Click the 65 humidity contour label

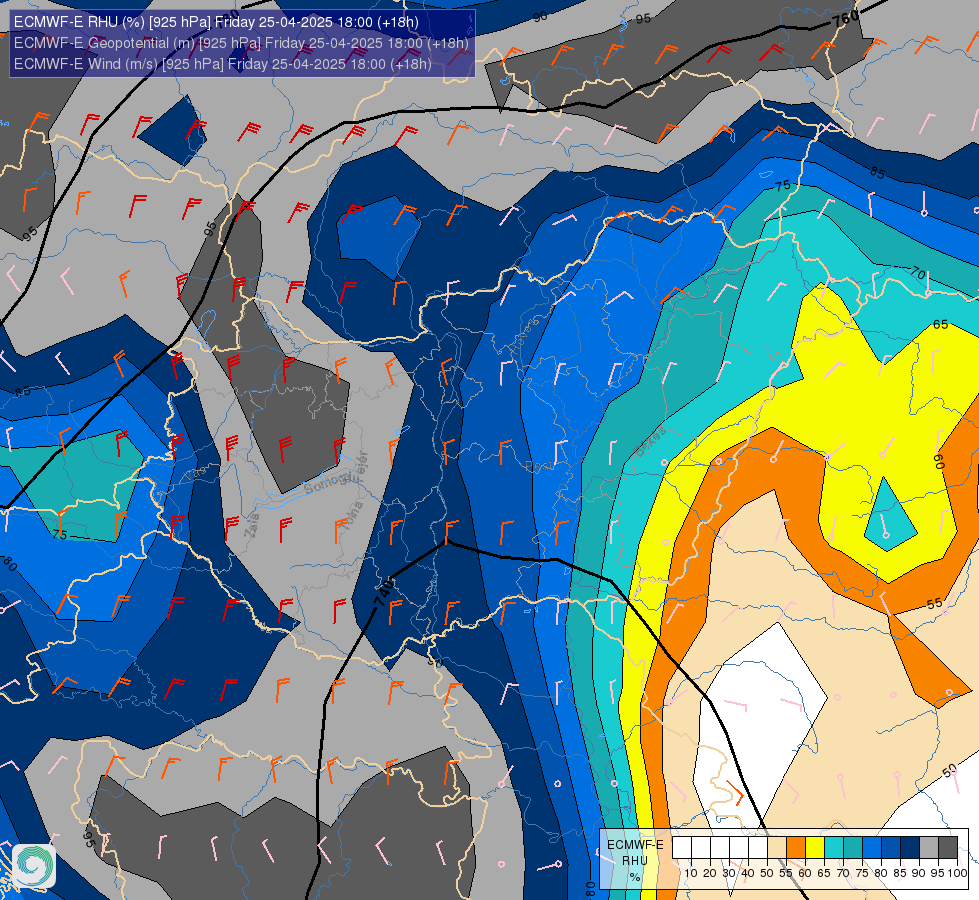940,324
